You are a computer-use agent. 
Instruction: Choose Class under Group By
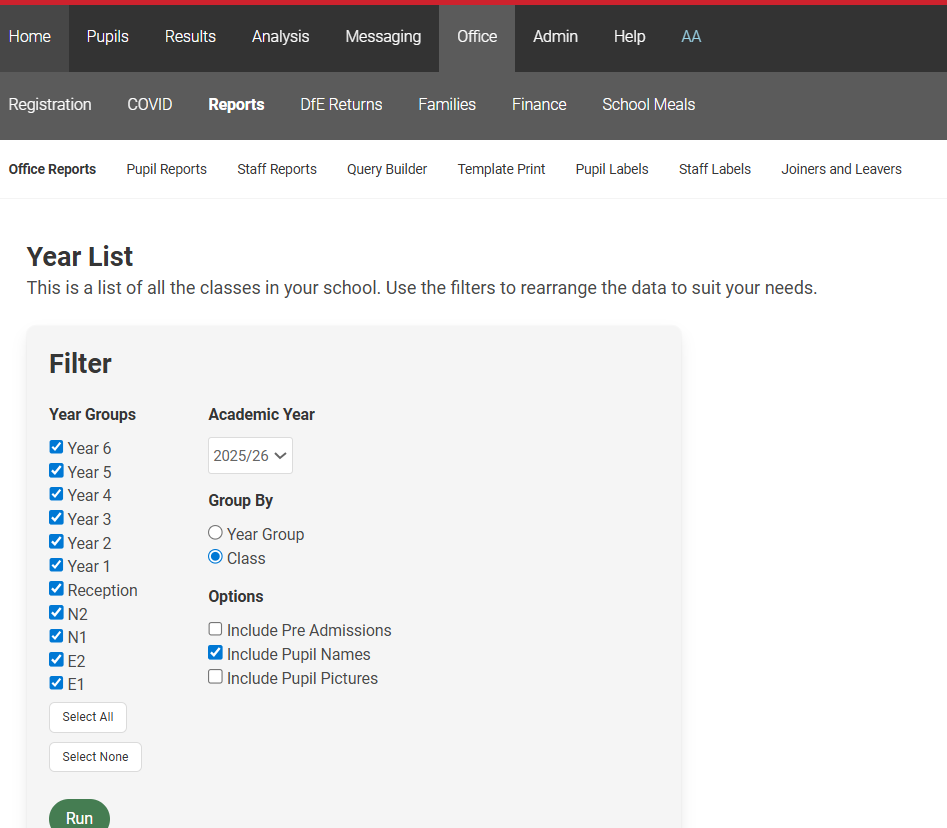[x=215, y=557]
